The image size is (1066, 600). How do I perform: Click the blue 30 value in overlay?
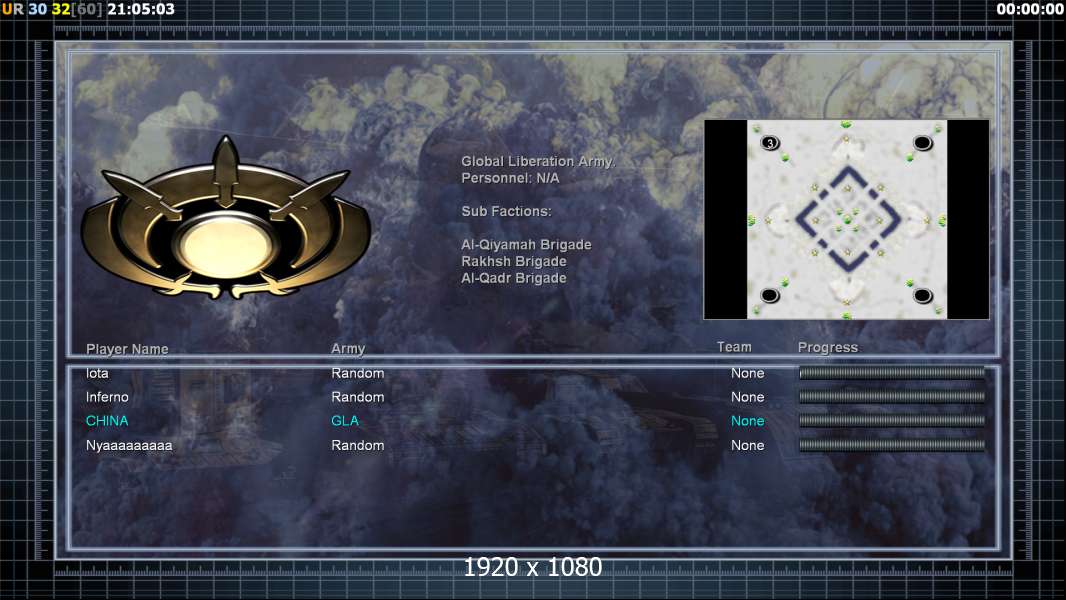[37, 9]
